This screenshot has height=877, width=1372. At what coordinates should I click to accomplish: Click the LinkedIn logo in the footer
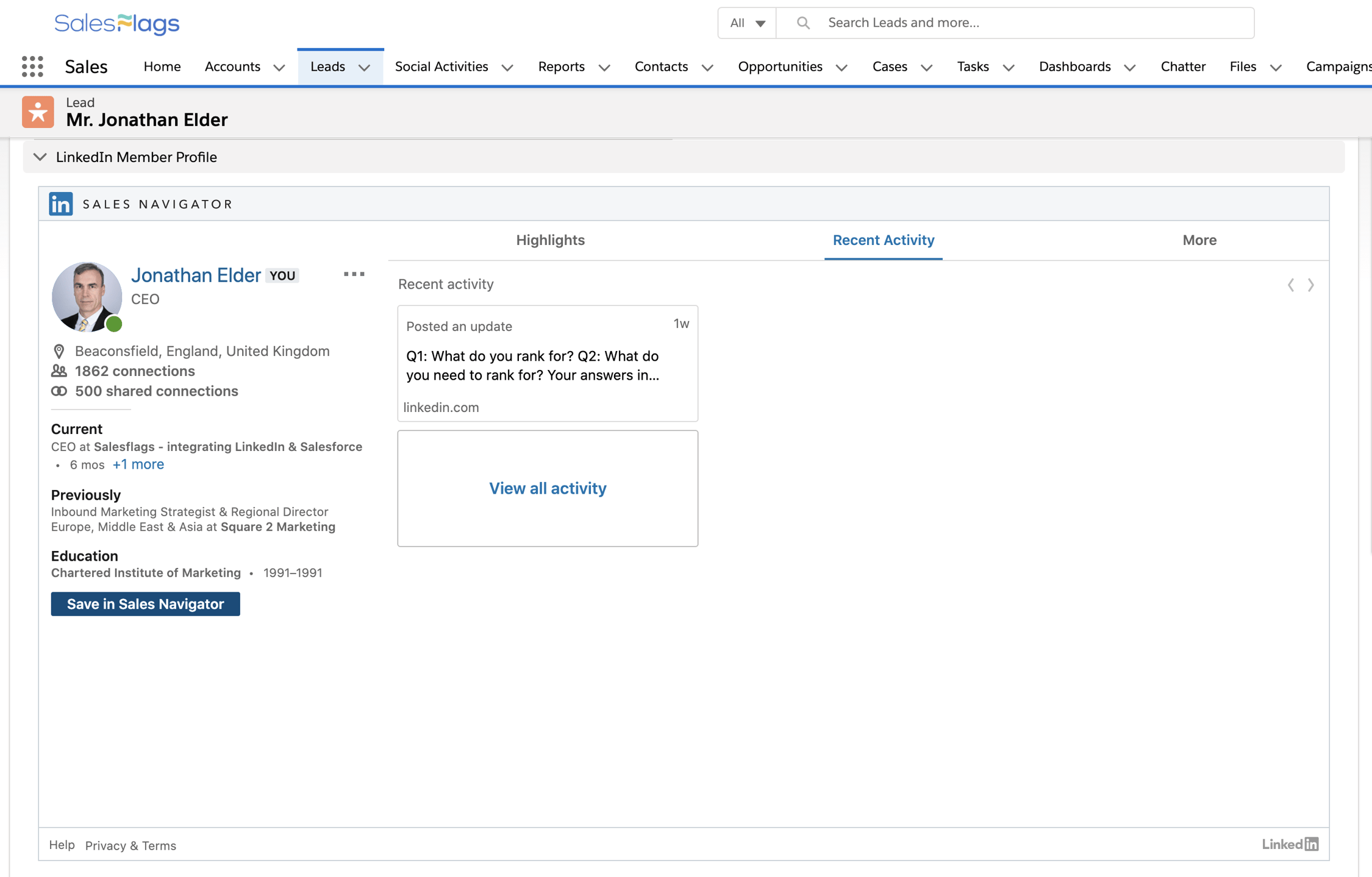1289,844
